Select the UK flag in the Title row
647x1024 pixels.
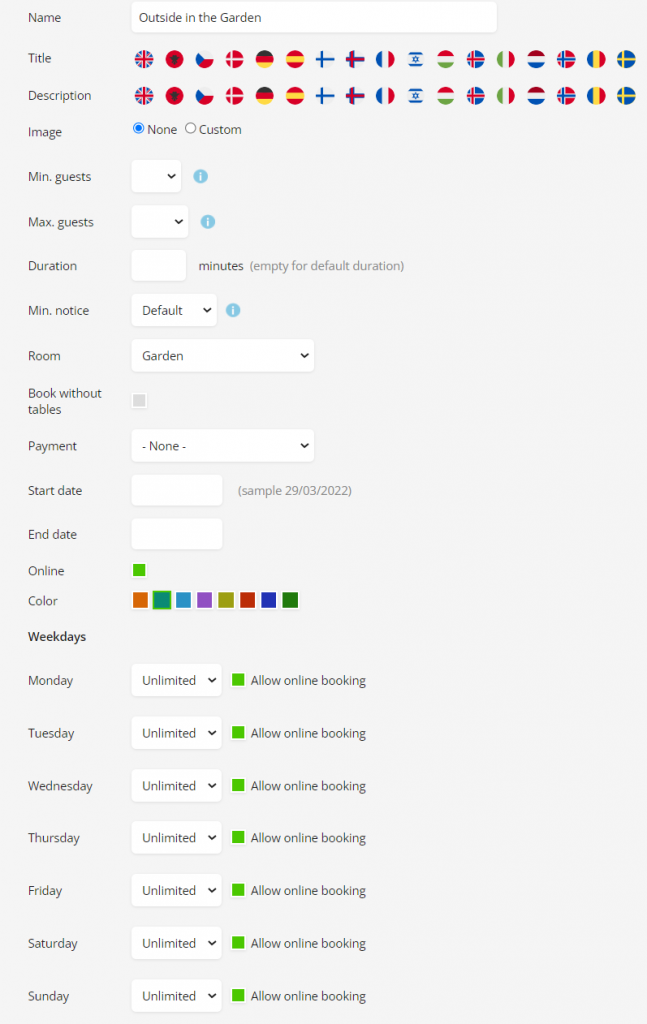(144, 59)
